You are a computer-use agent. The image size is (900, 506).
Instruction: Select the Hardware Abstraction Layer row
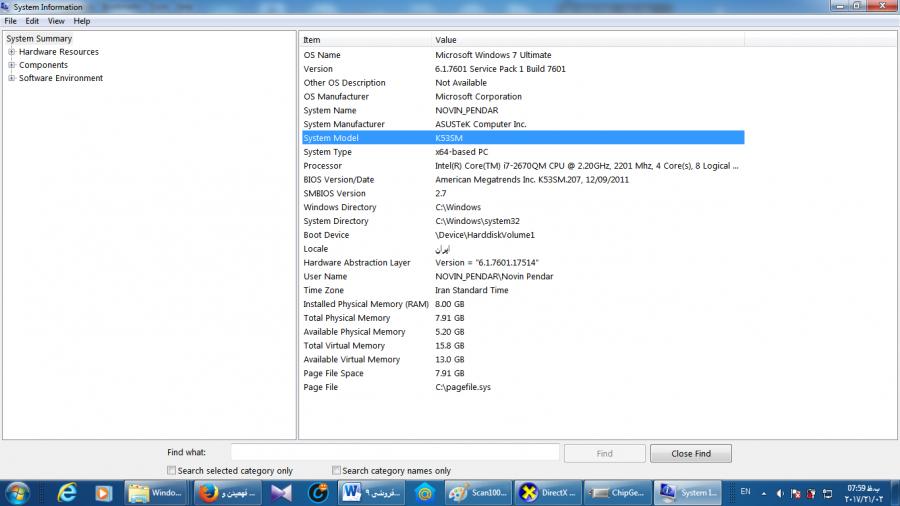(x=523, y=263)
